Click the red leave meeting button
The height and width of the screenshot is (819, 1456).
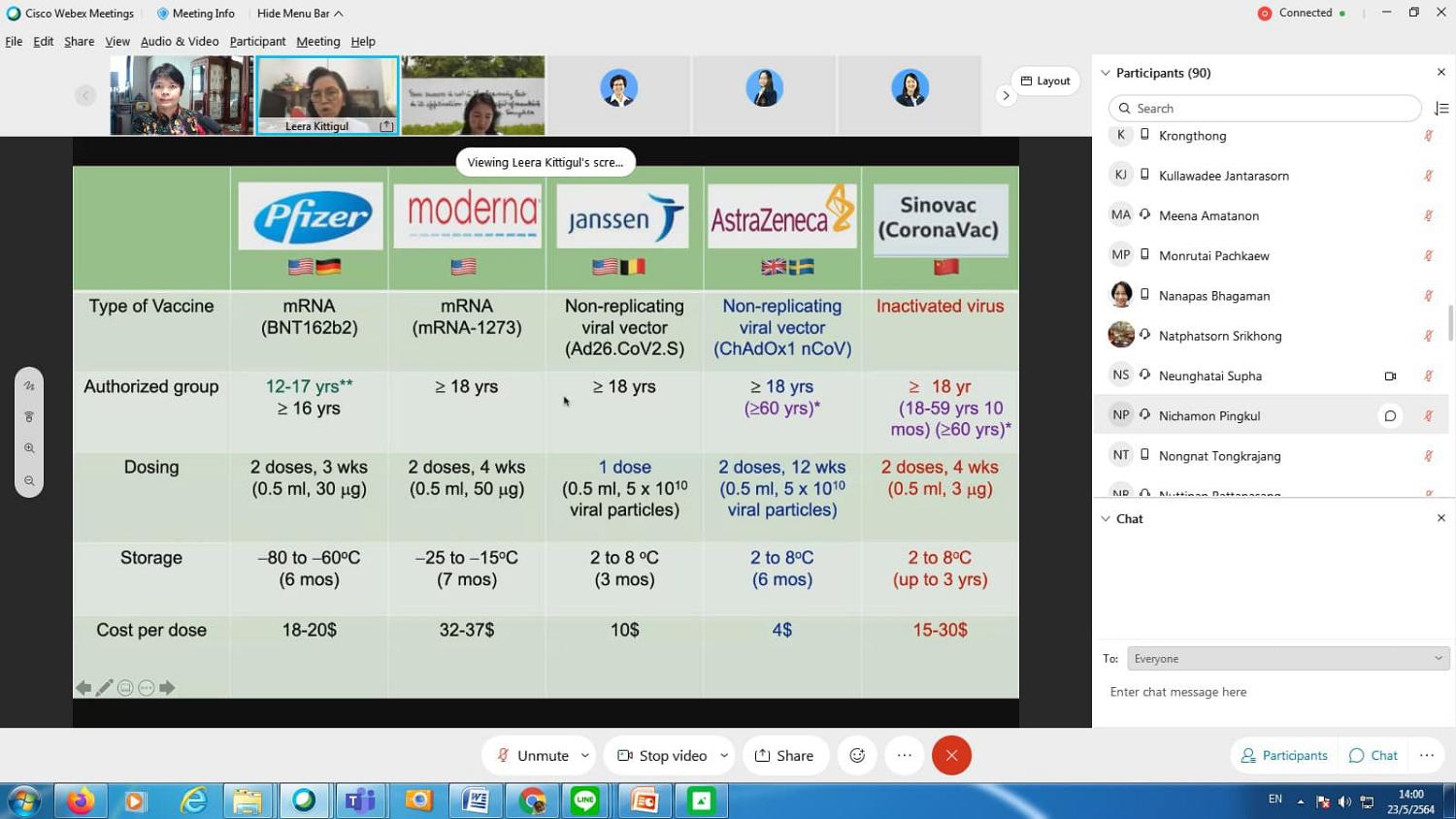click(951, 755)
